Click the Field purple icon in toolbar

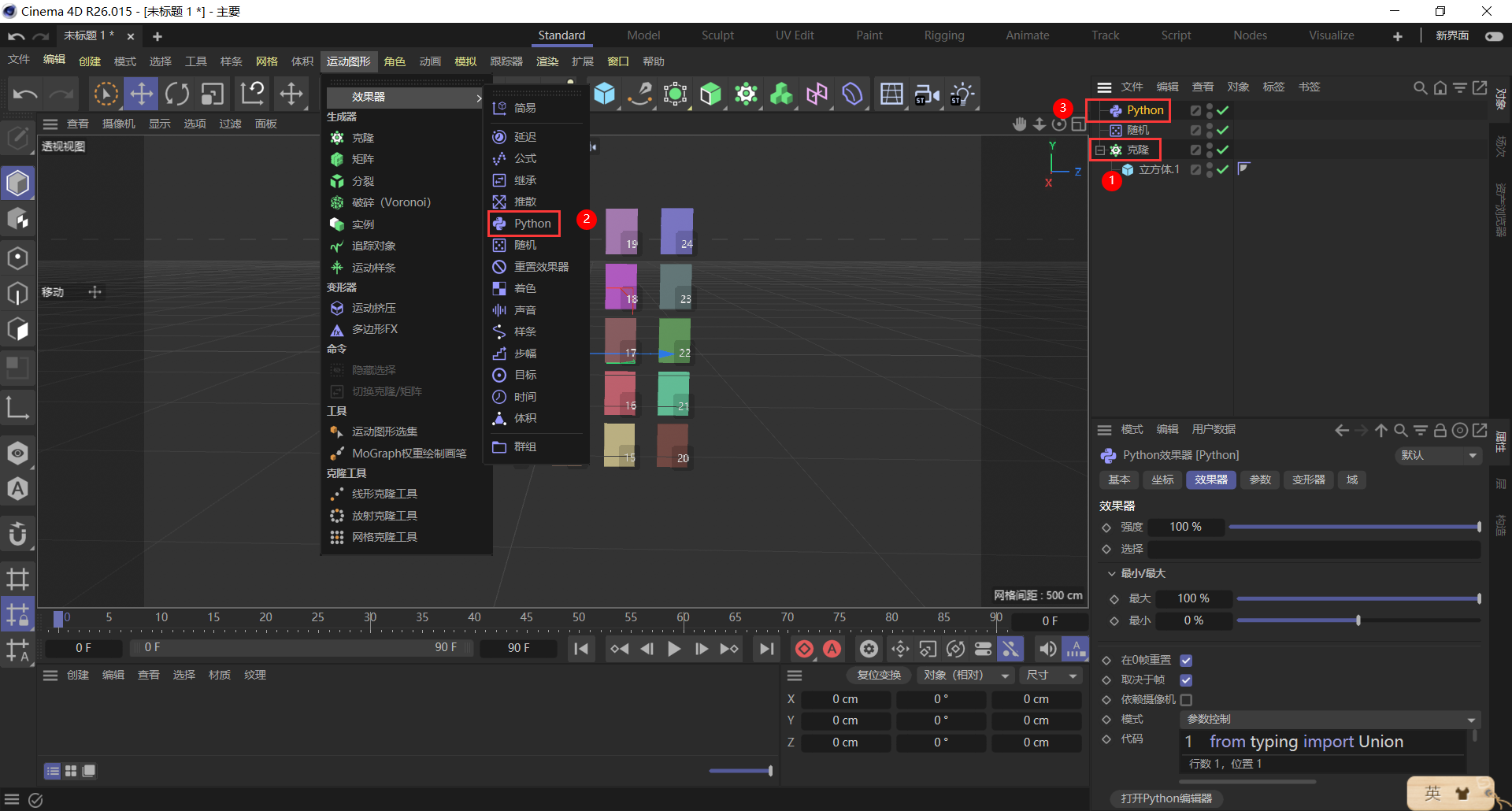coord(817,94)
